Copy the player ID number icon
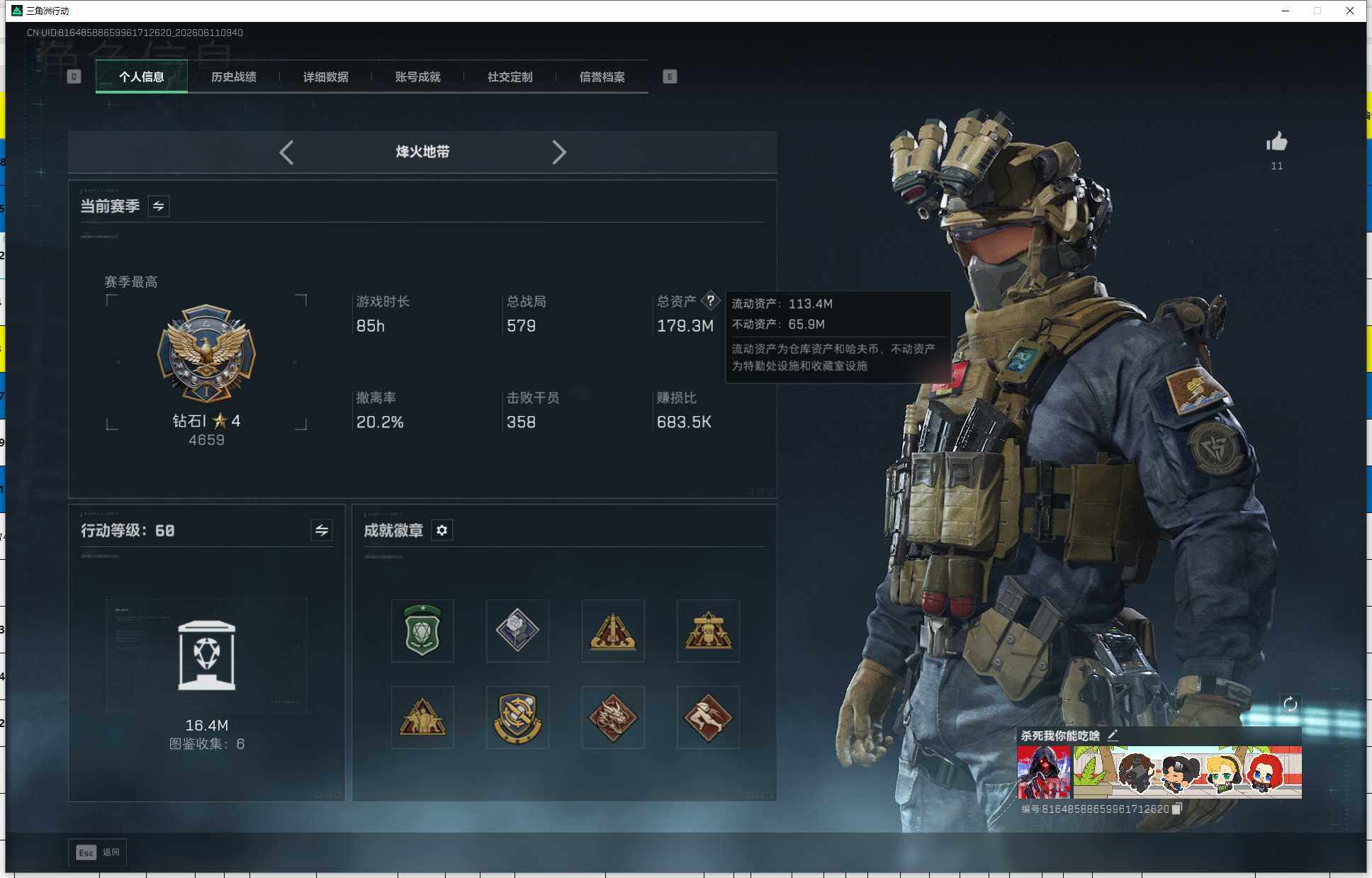 click(x=1176, y=809)
